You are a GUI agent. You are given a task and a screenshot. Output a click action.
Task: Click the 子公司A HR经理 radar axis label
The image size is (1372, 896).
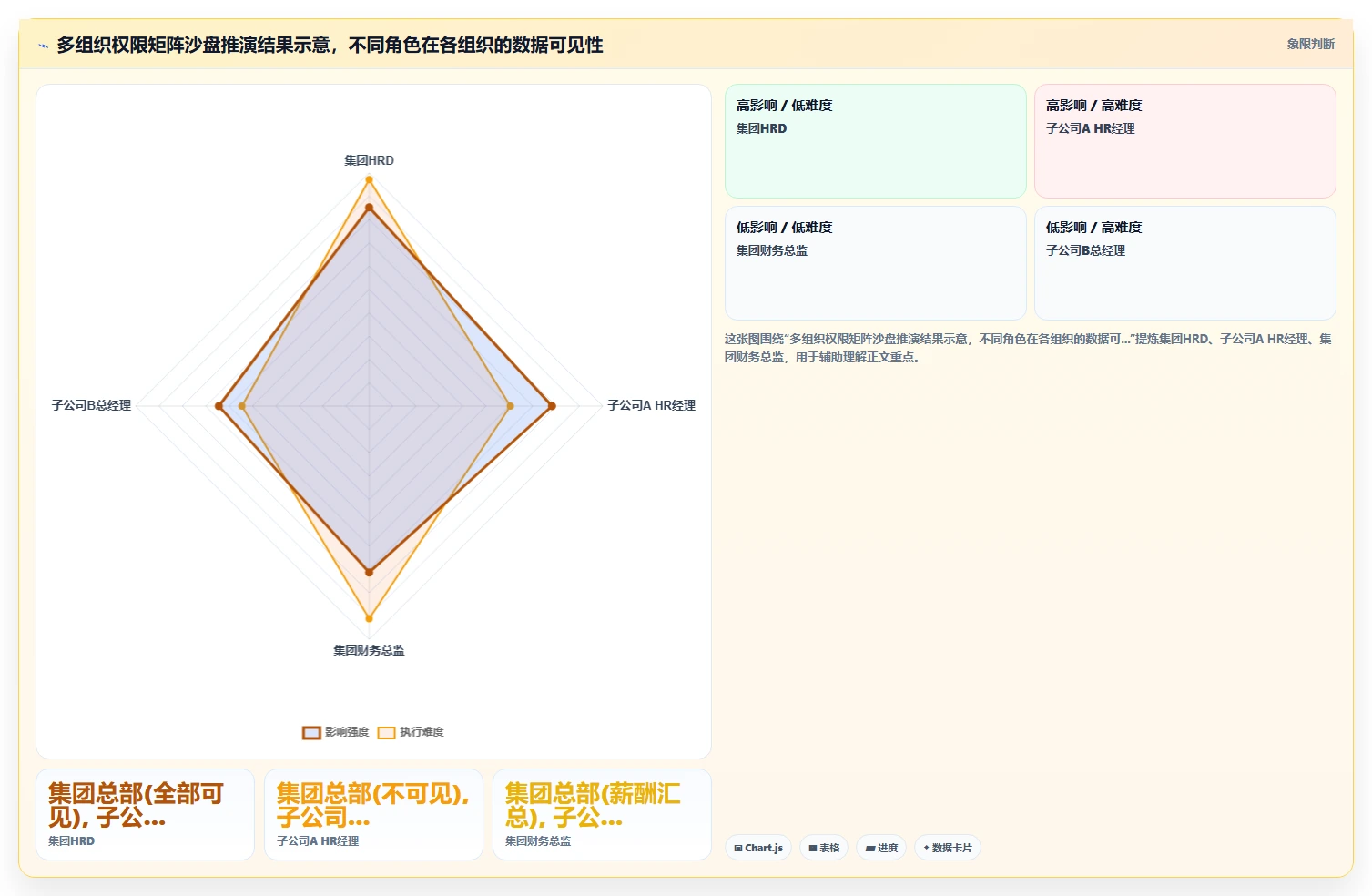tap(651, 405)
